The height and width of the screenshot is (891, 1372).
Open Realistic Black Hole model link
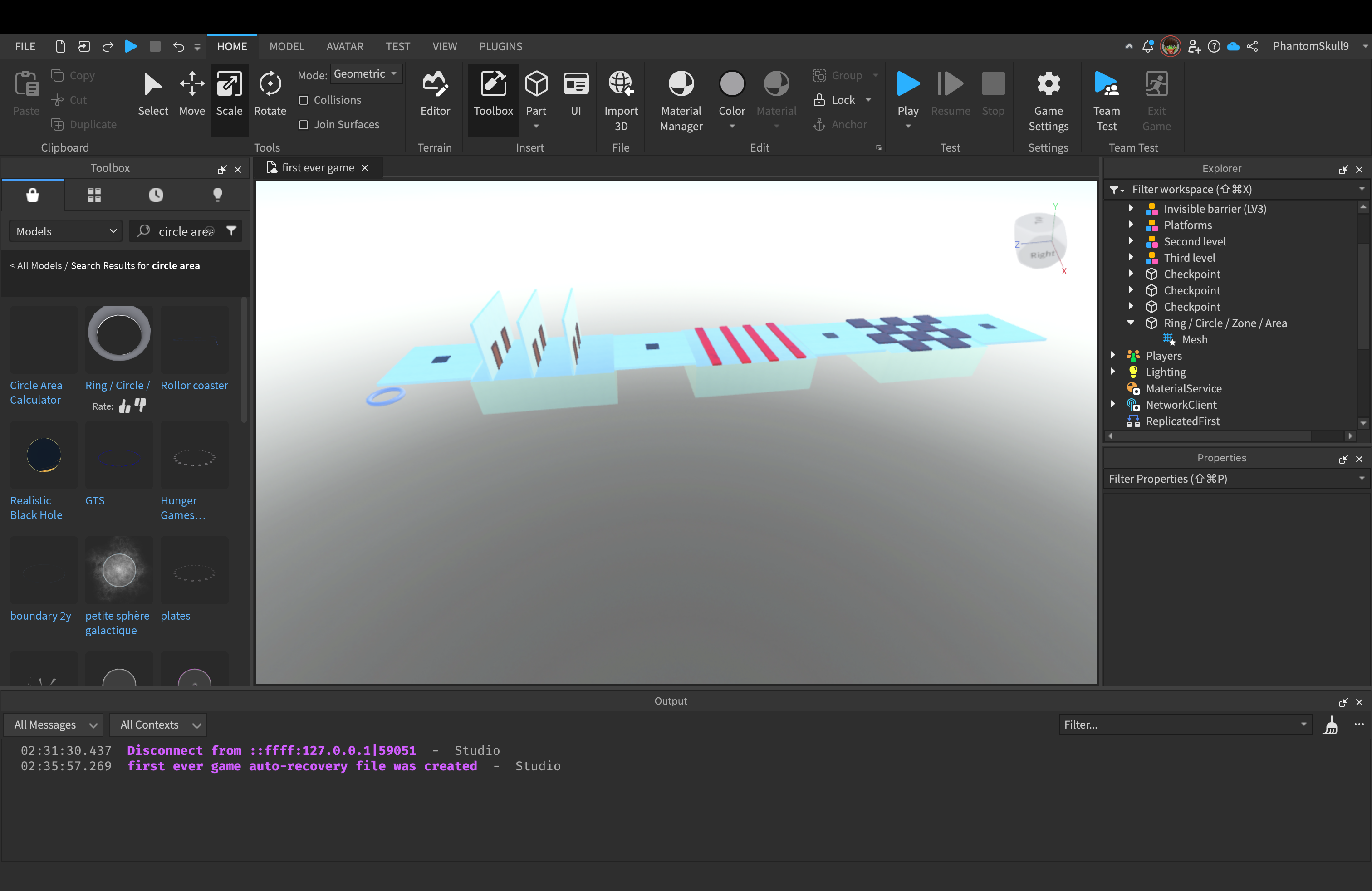pyautogui.click(x=36, y=508)
